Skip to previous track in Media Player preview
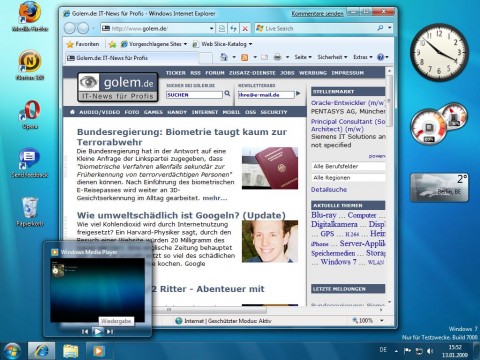 85,331
